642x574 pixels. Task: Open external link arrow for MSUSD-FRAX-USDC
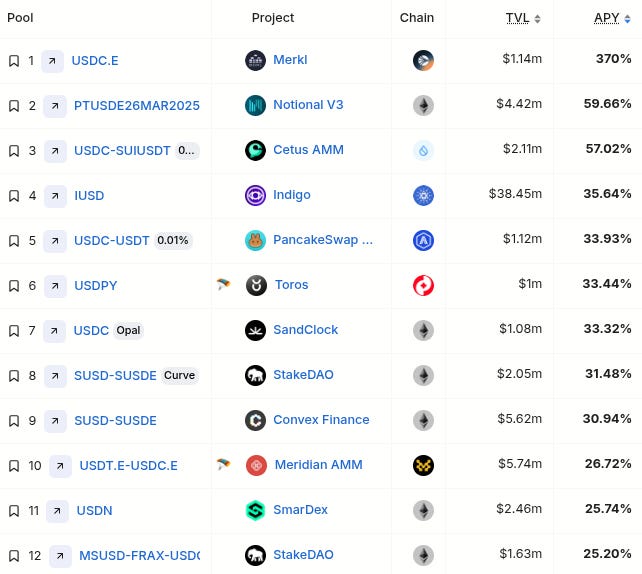click(x=61, y=557)
